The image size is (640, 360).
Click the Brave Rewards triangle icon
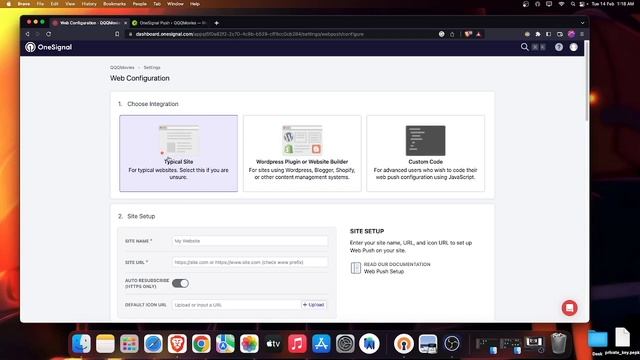coord(478,34)
